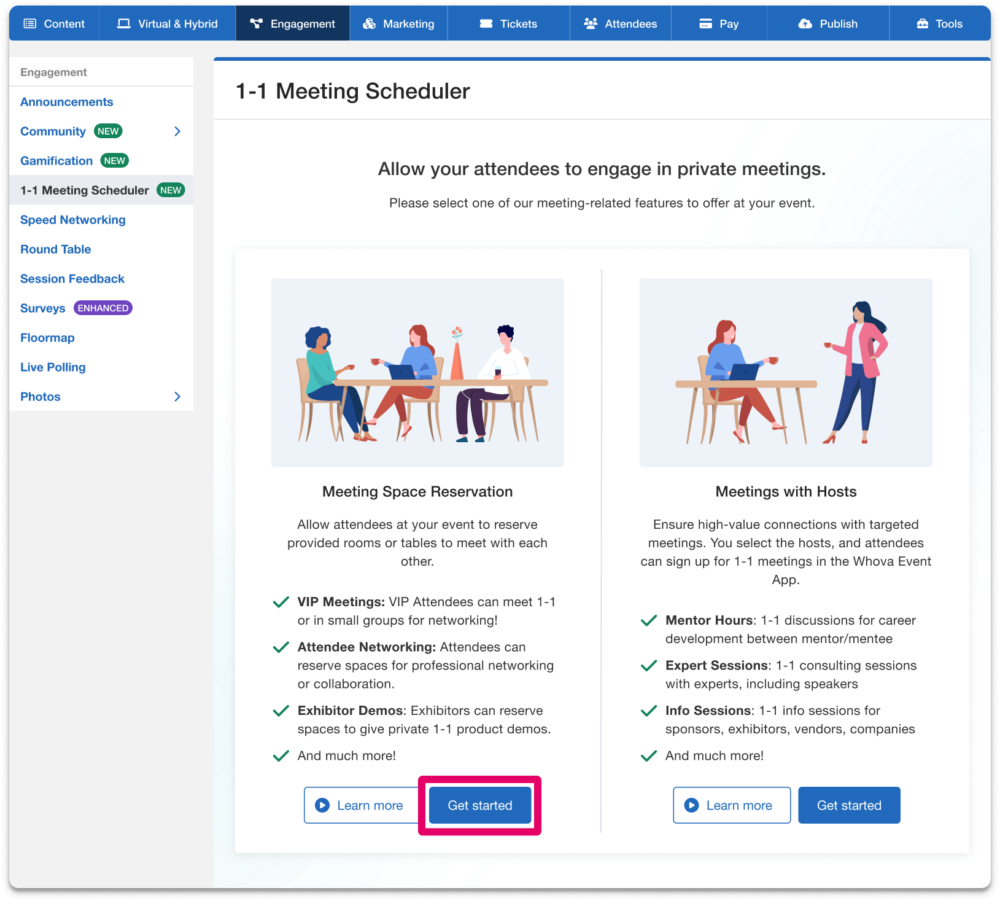Screen dimensions: 1000x901
Task: Click the Attendees people icon
Action: point(590,24)
